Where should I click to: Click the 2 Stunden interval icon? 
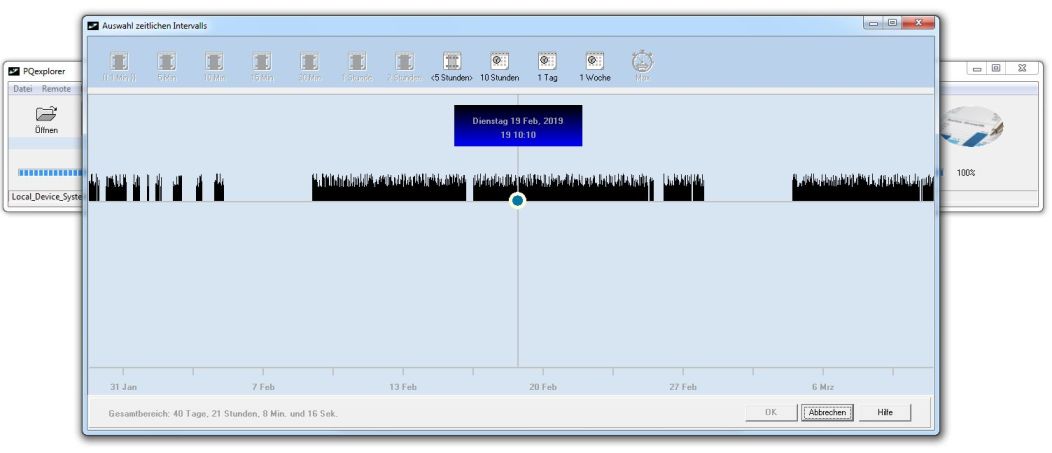pos(404,62)
